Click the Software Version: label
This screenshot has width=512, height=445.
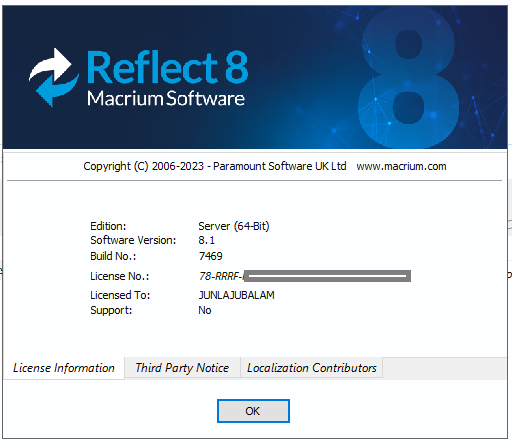pos(133,240)
